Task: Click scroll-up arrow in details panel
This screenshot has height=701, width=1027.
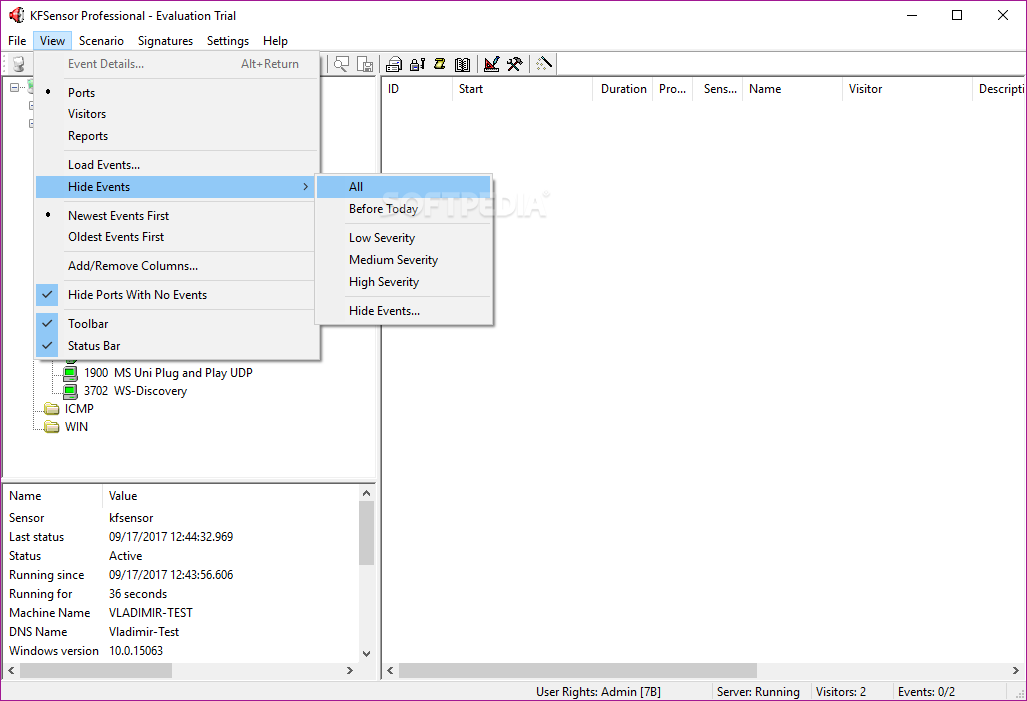Action: point(366,493)
